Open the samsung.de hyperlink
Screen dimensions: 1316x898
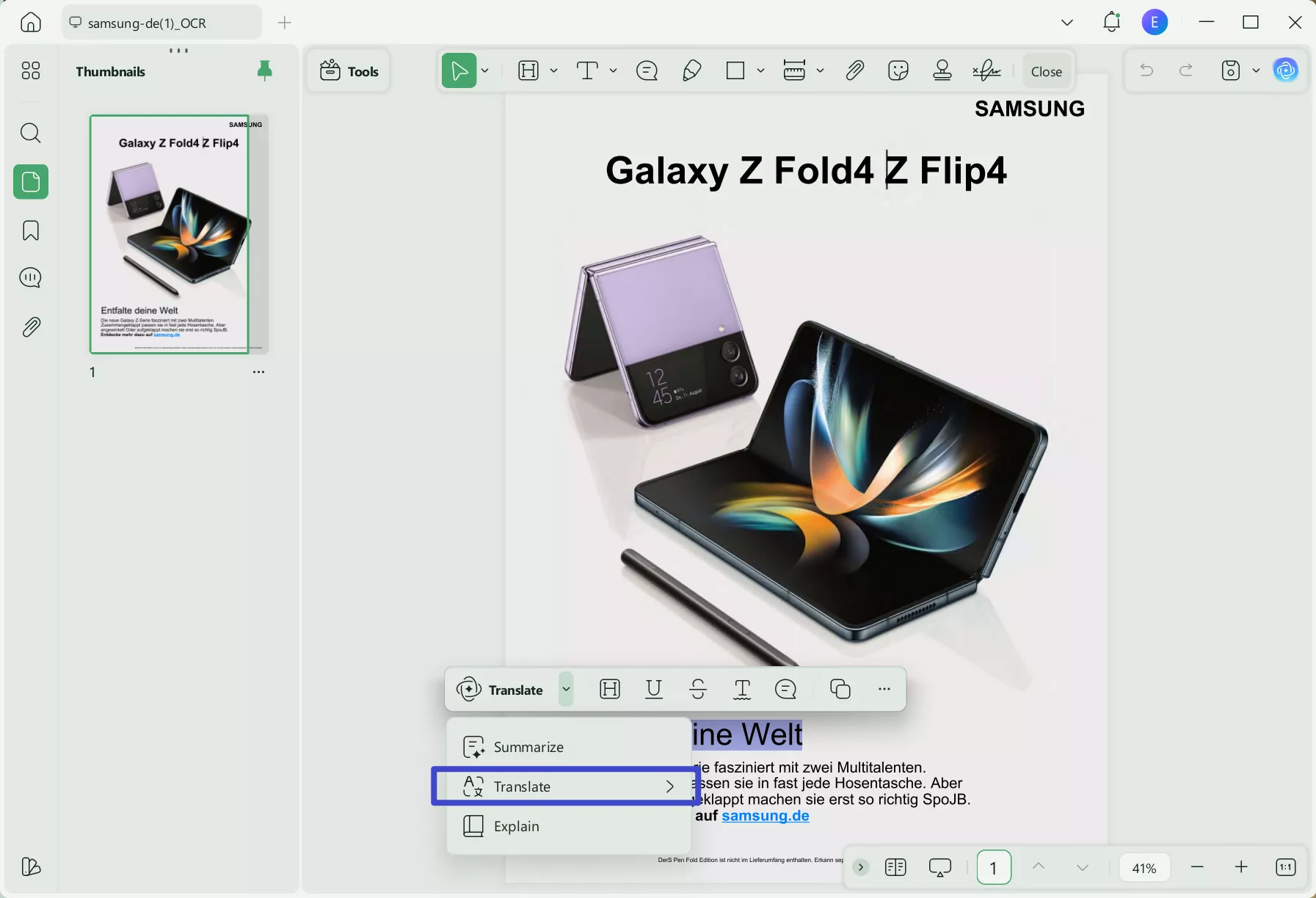coord(766,815)
